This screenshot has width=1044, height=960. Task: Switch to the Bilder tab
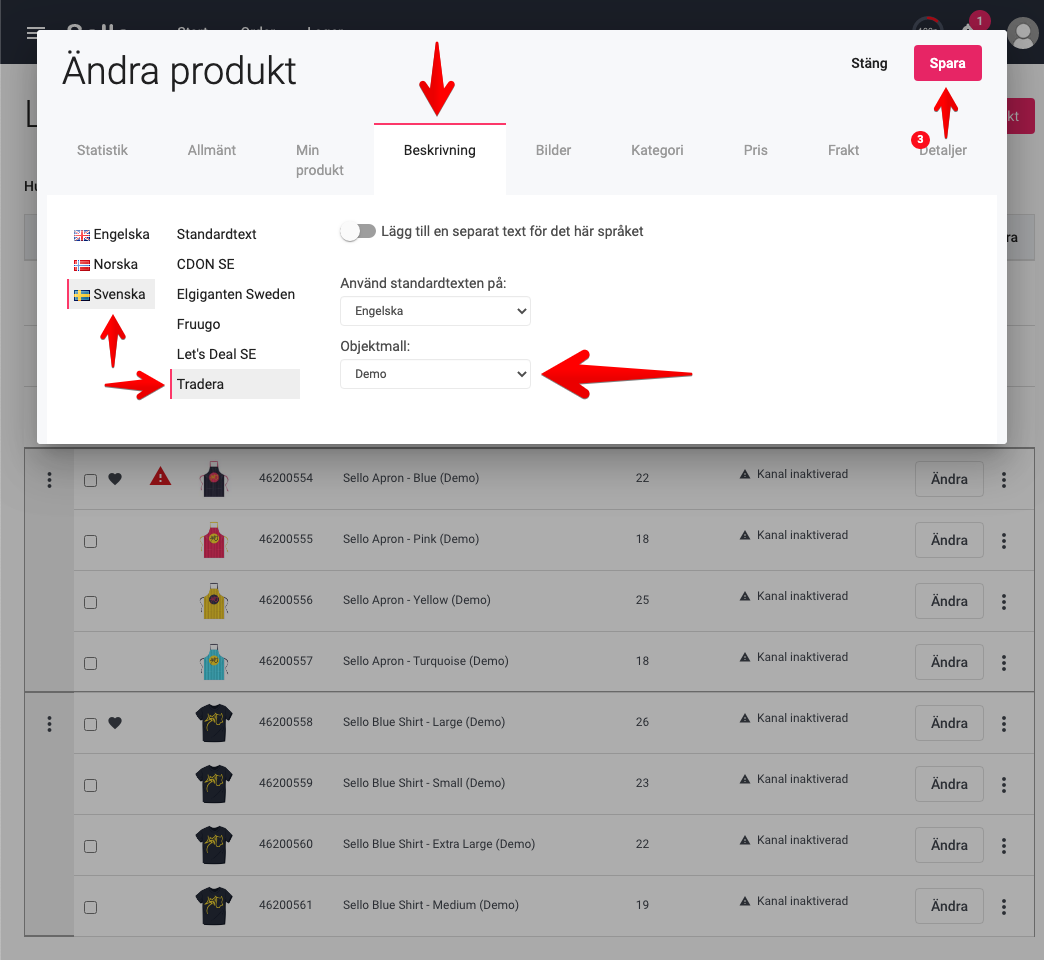pos(553,150)
